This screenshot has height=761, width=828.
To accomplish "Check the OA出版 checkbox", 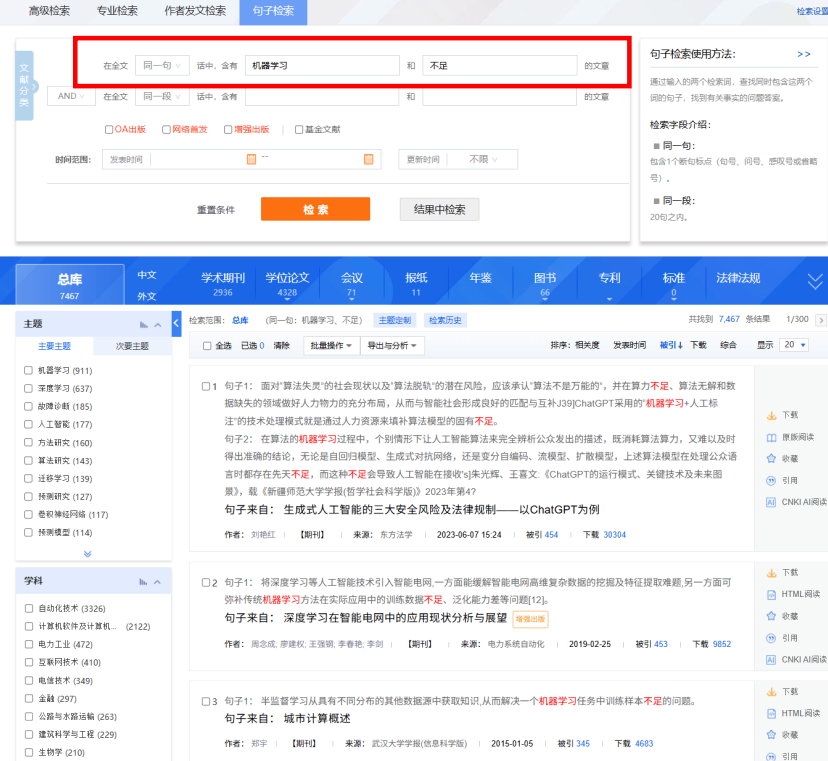I will (109, 129).
